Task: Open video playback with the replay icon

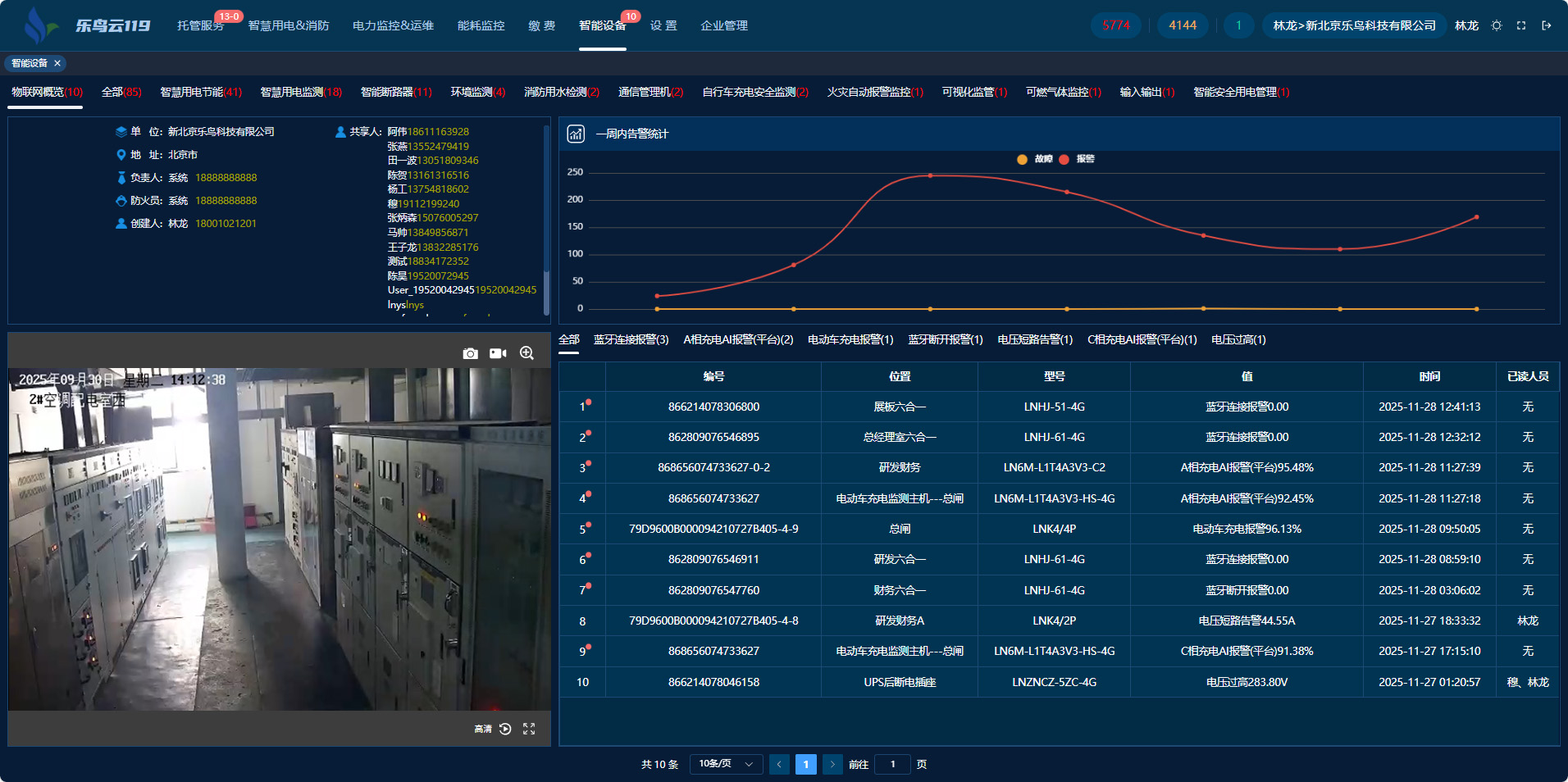Action: pos(505,729)
